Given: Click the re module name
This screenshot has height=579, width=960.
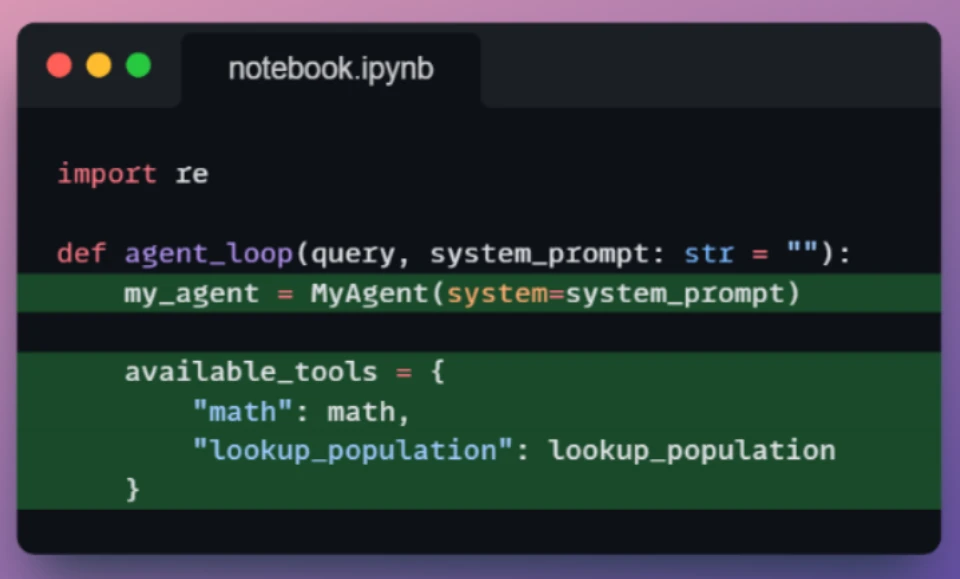Looking at the screenshot, I should coord(192,174).
